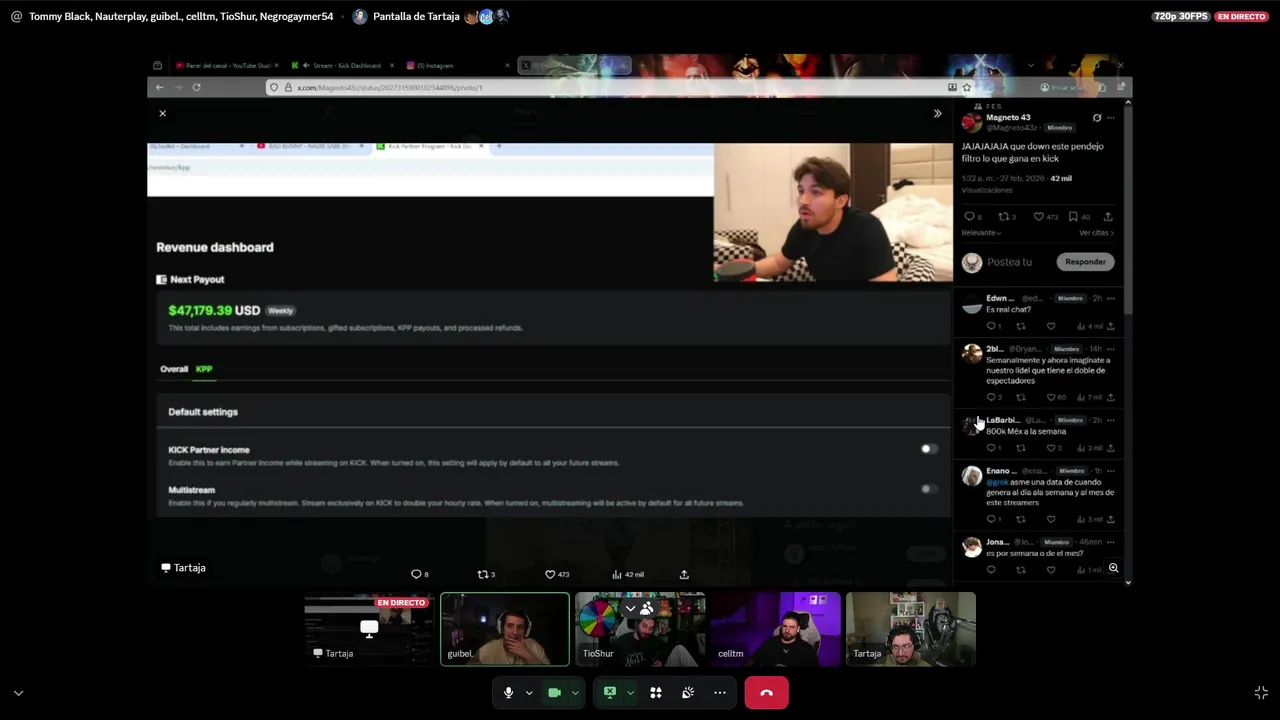Expand the bottom-left chevron panel
1280x720 pixels.
point(18,693)
